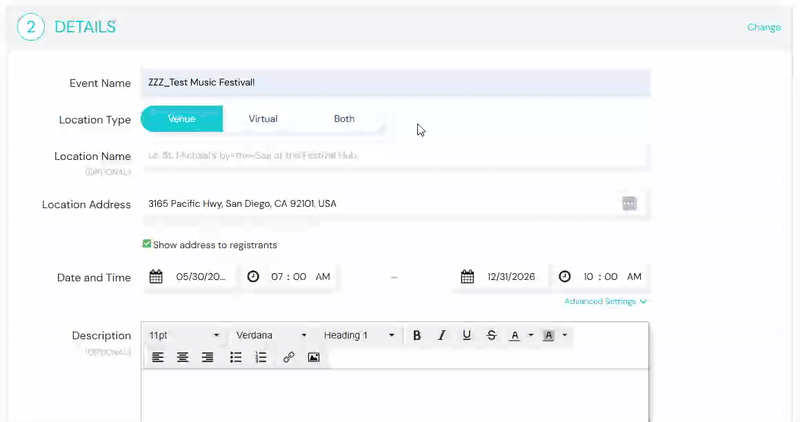Toggle strikethrough formatting
Viewport: 800px width, 422px height.
click(491, 335)
